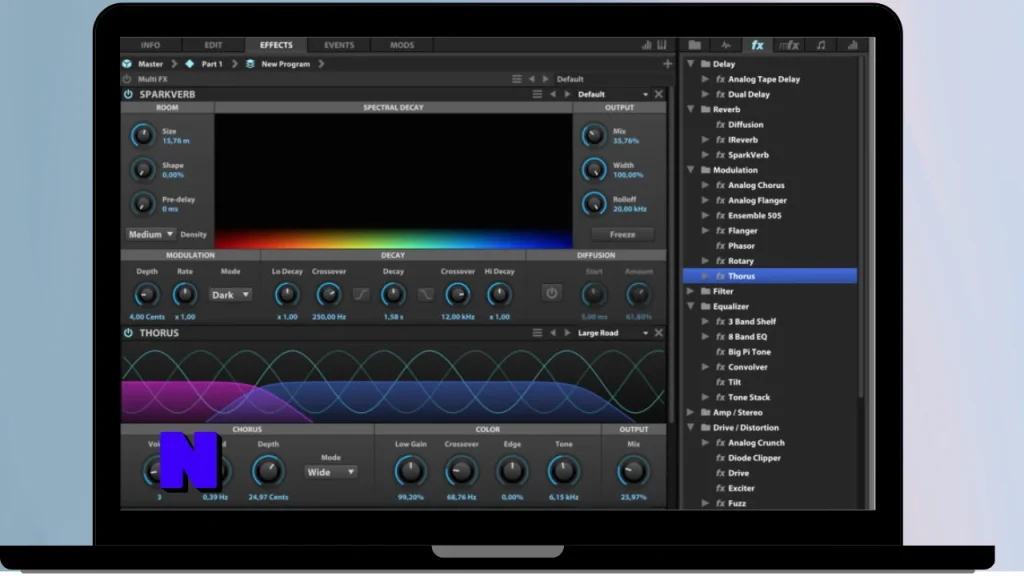Switch to the INFO tab

(x=150, y=45)
